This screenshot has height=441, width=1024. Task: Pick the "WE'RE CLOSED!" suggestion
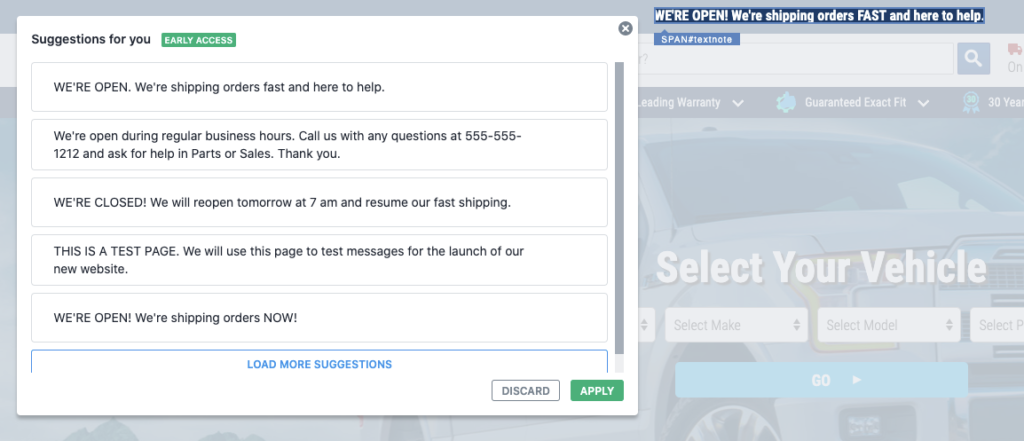(319, 203)
